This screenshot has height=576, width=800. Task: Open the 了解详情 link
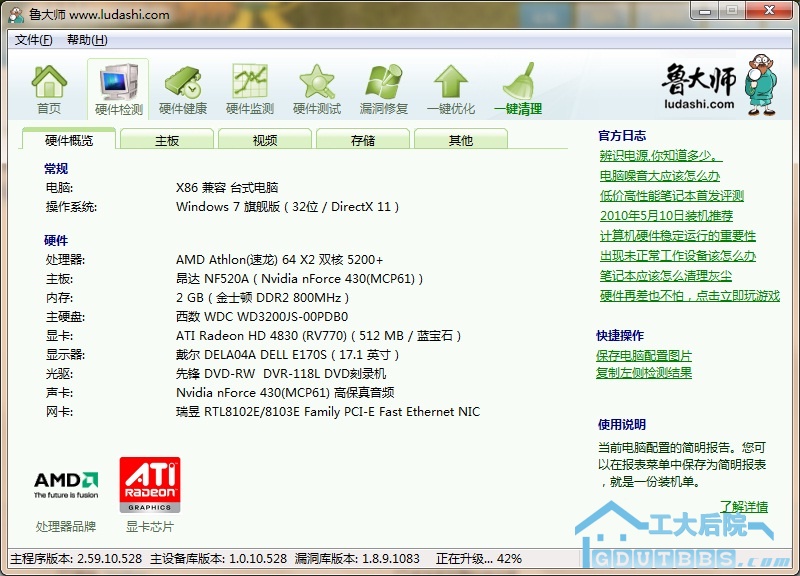(743, 507)
